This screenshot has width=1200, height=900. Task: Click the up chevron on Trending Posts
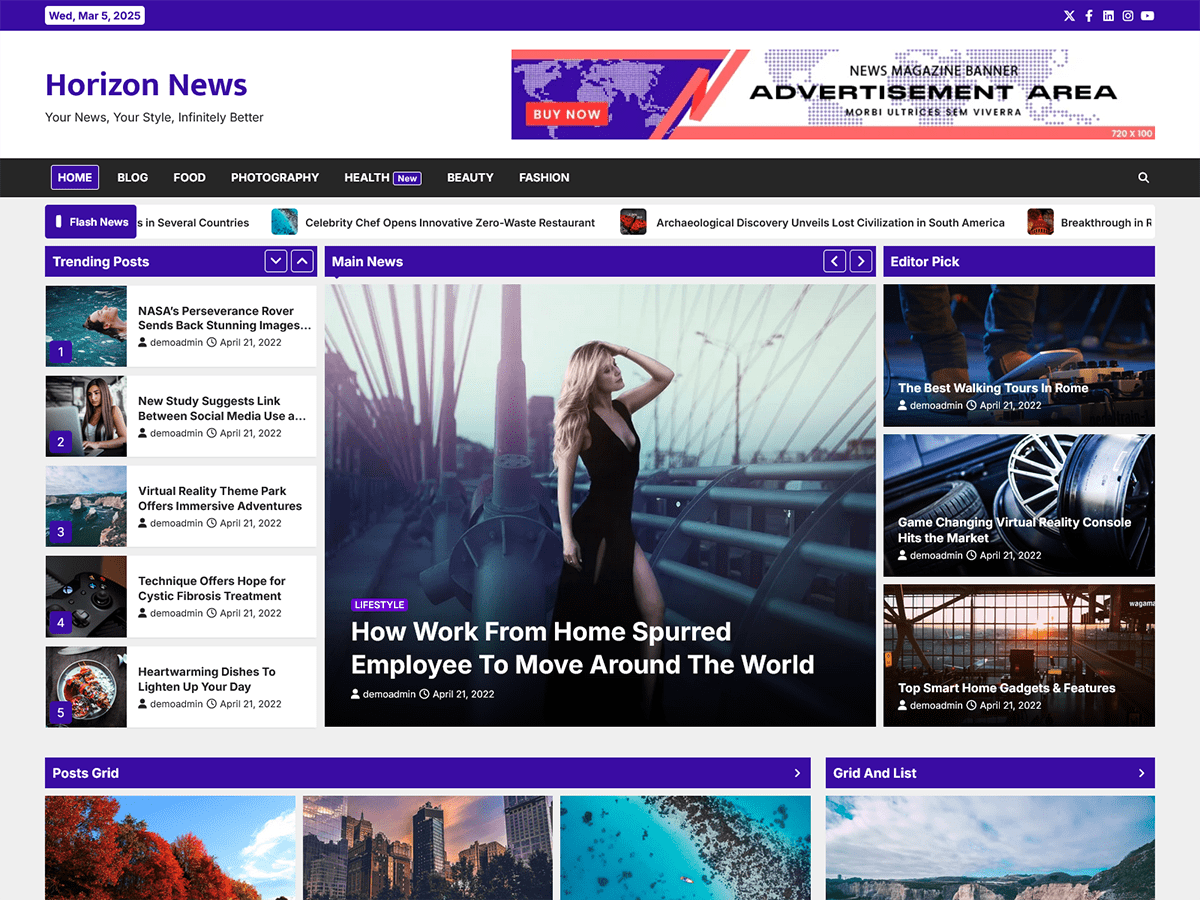(x=301, y=261)
